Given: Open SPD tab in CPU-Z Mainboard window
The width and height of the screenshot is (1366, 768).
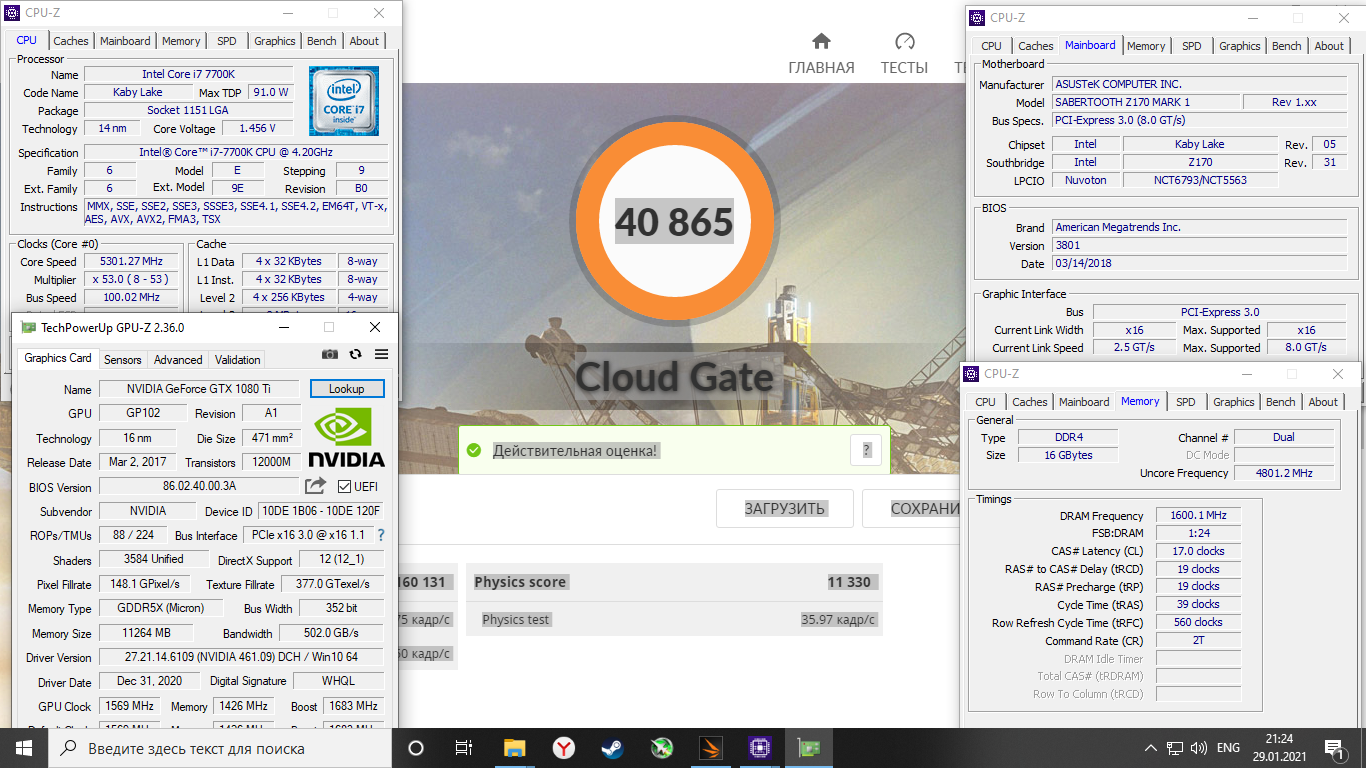Looking at the screenshot, I should click(1192, 46).
